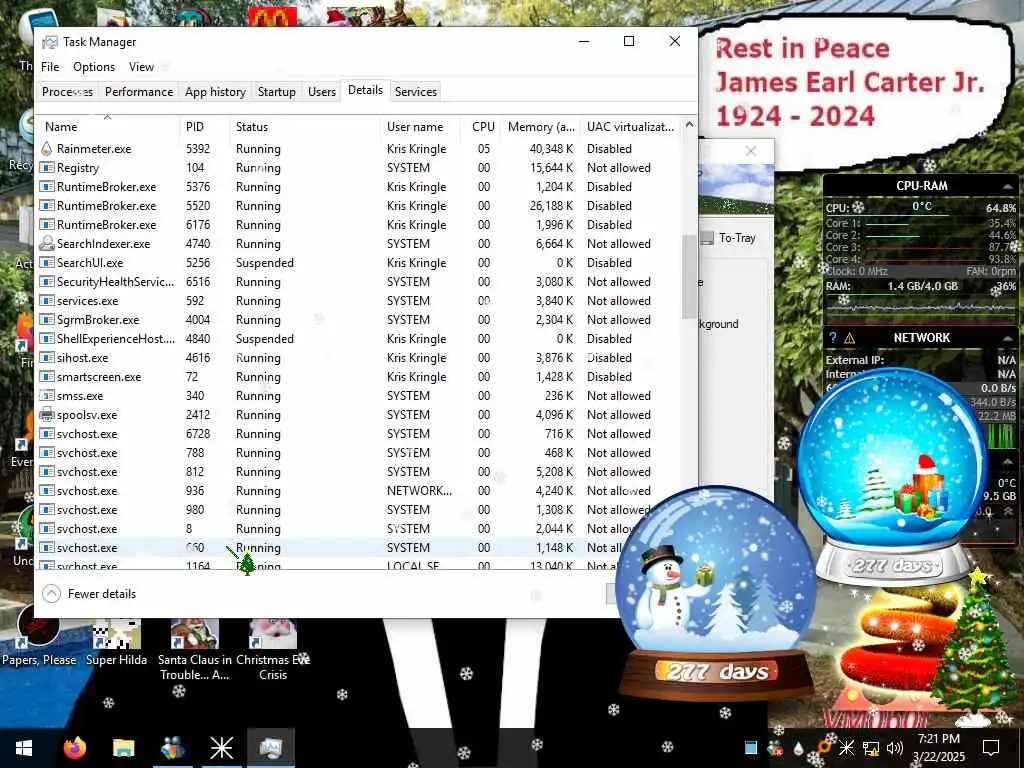This screenshot has height=768, width=1024.
Task: Sort by the PID column header
Action: (204, 127)
